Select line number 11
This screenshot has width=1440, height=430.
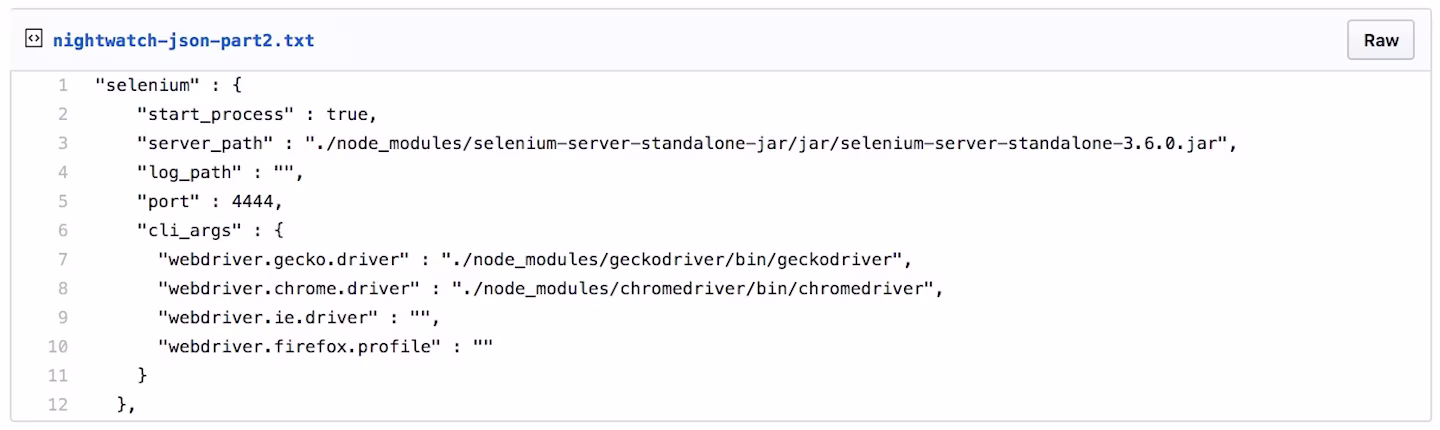[58, 376]
